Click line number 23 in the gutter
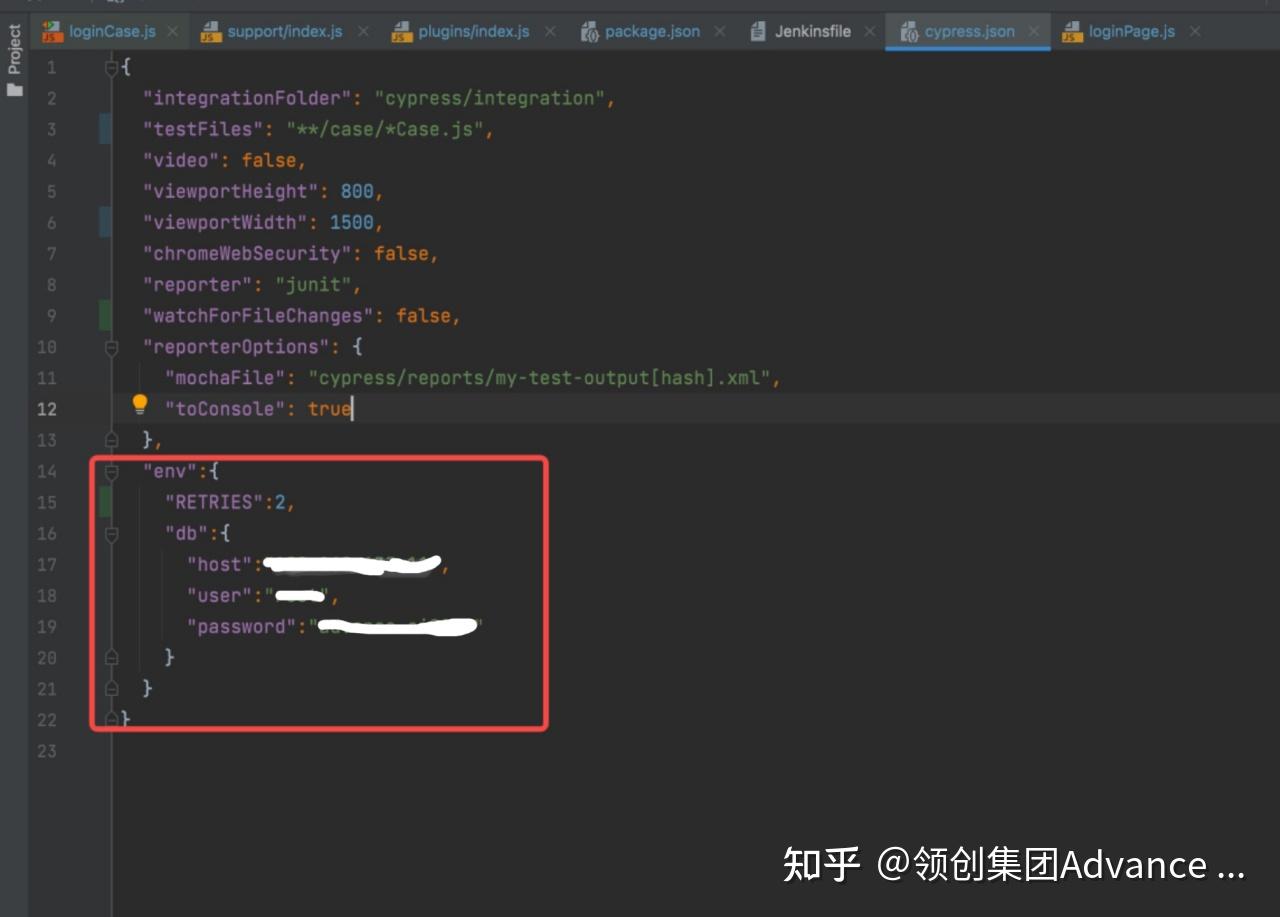Viewport: 1280px width, 917px height. 47,751
